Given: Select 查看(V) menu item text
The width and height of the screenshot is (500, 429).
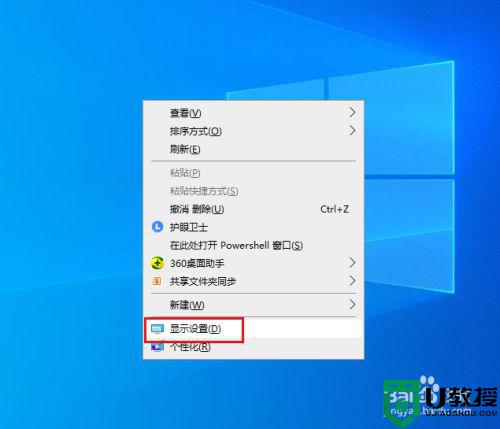Looking at the screenshot, I should tap(185, 113).
